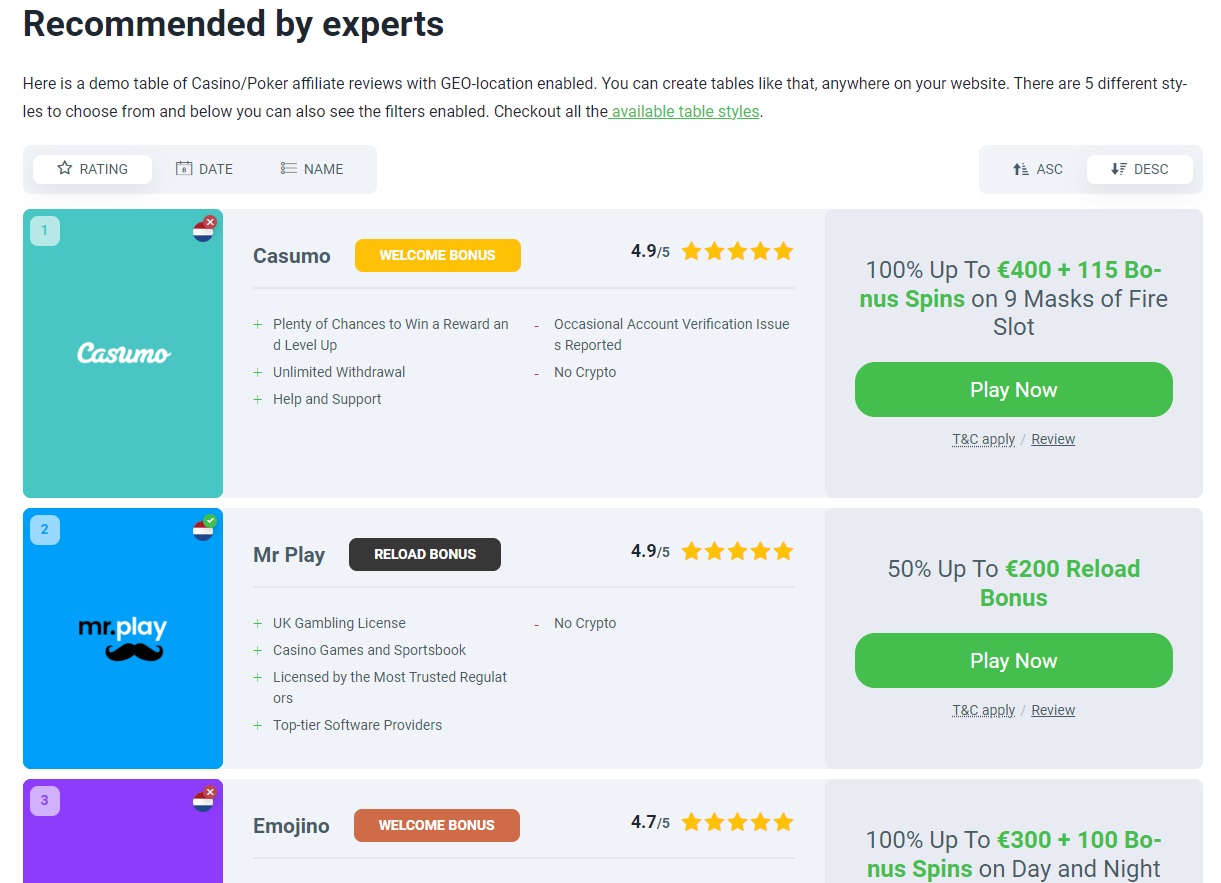Click Emojino's flag geo-restricted icon
The height and width of the screenshot is (883, 1221).
pos(204,800)
